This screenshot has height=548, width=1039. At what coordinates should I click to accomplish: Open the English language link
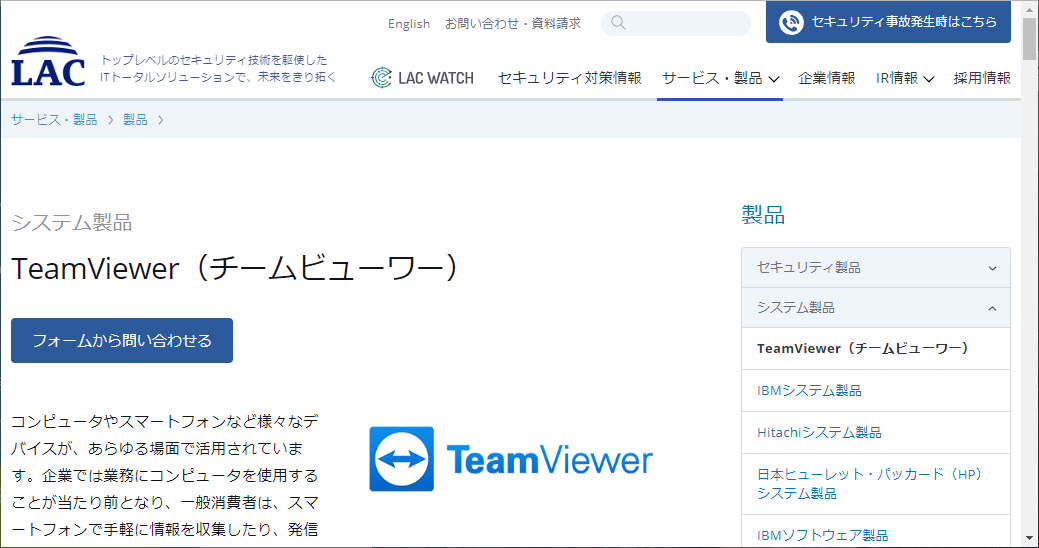coord(409,23)
